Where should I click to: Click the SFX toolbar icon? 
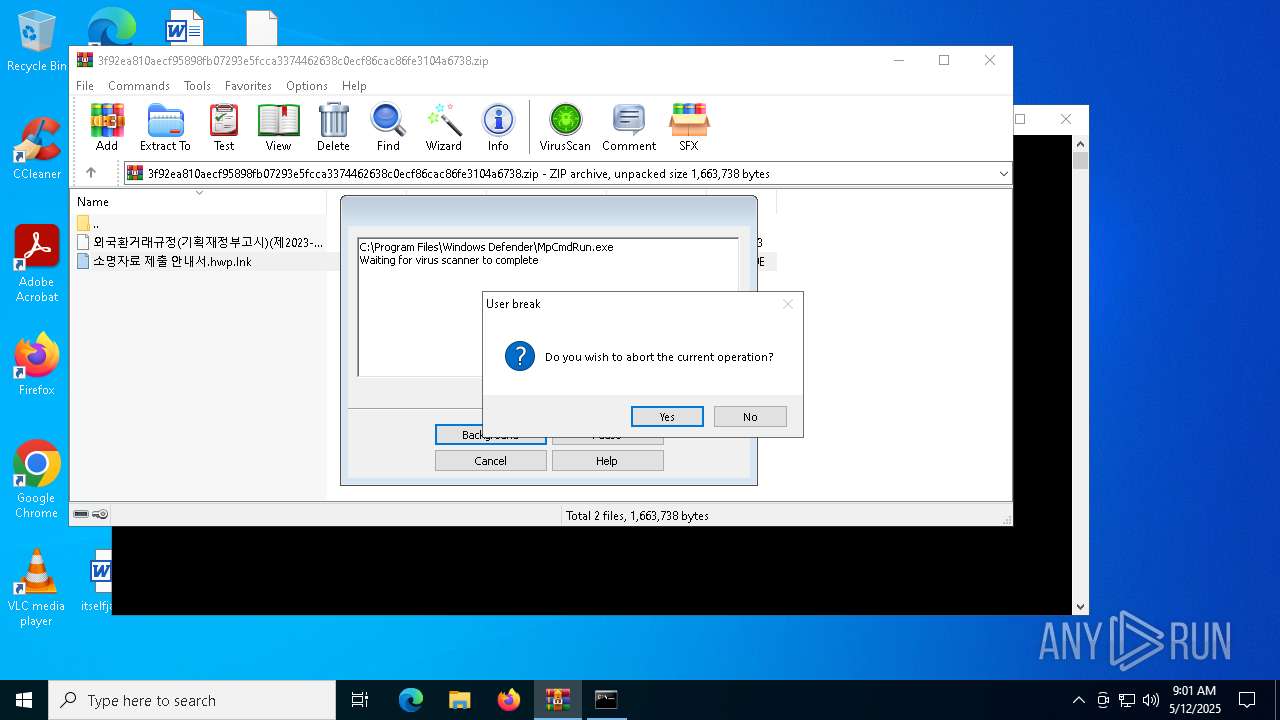[x=689, y=127]
